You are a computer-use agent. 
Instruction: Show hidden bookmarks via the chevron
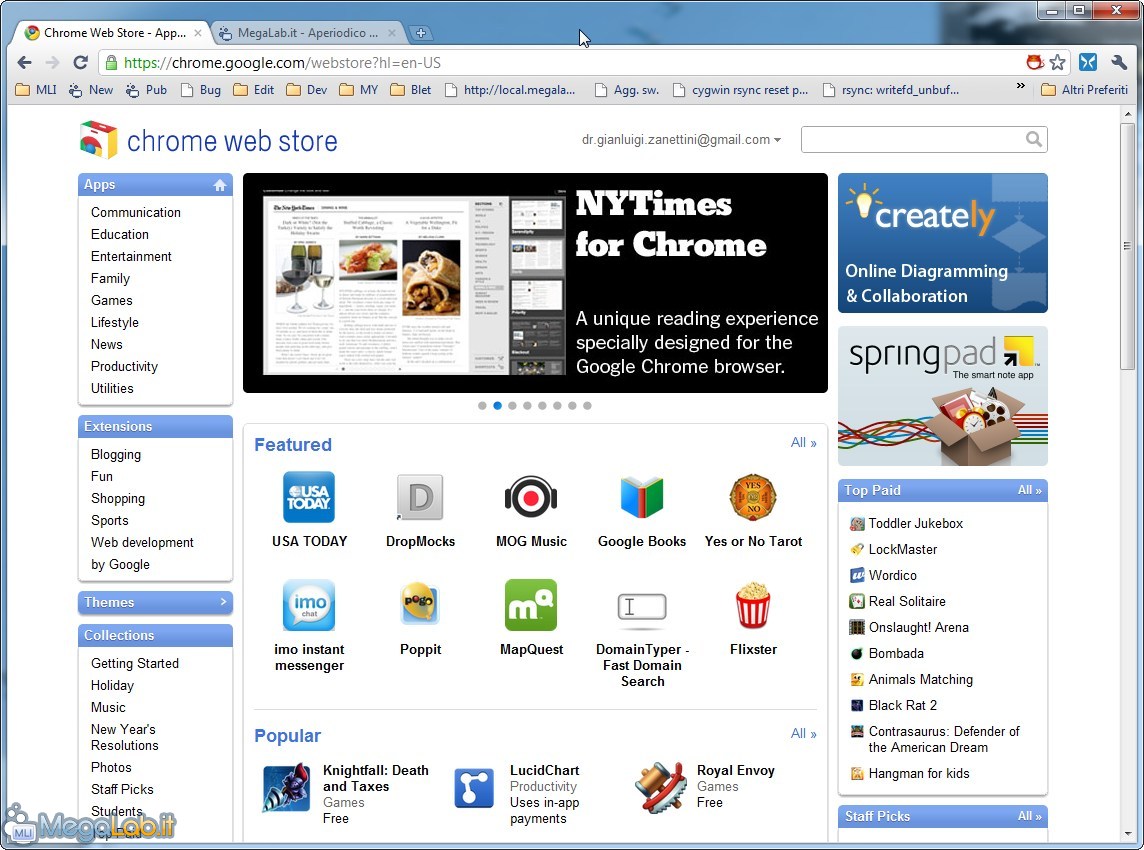(x=1021, y=86)
